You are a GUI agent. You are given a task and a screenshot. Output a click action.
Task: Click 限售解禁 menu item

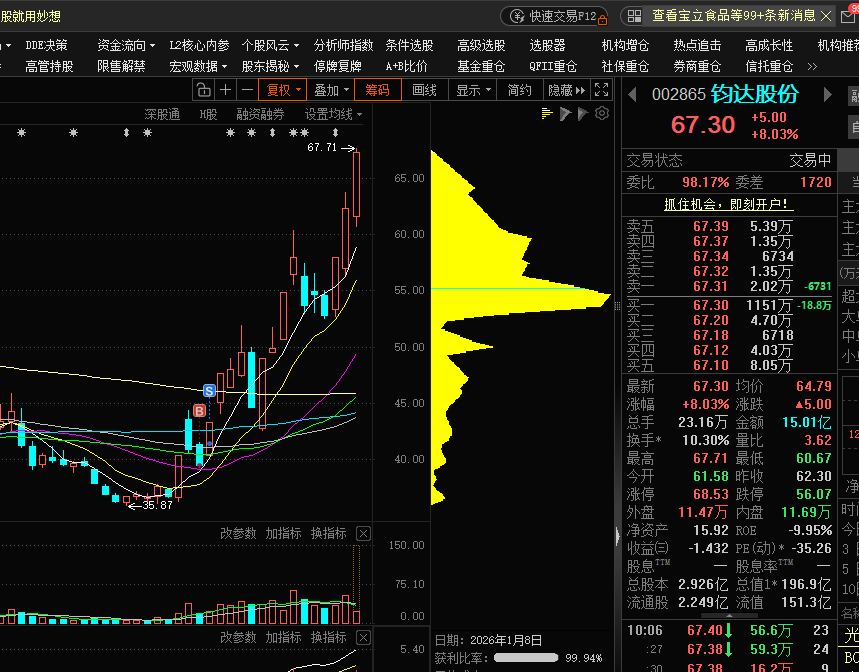pyautogui.click(x=121, y=66)
